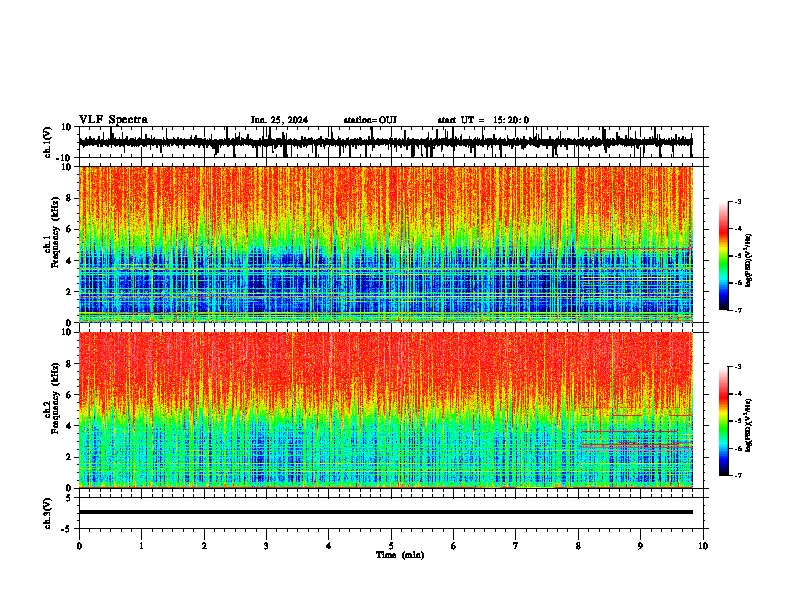The width and height of the screenshot is (792, 612).
Task: Click the ch.2 "Frequency (kHz)" axis label
Action: pos(56,398)
